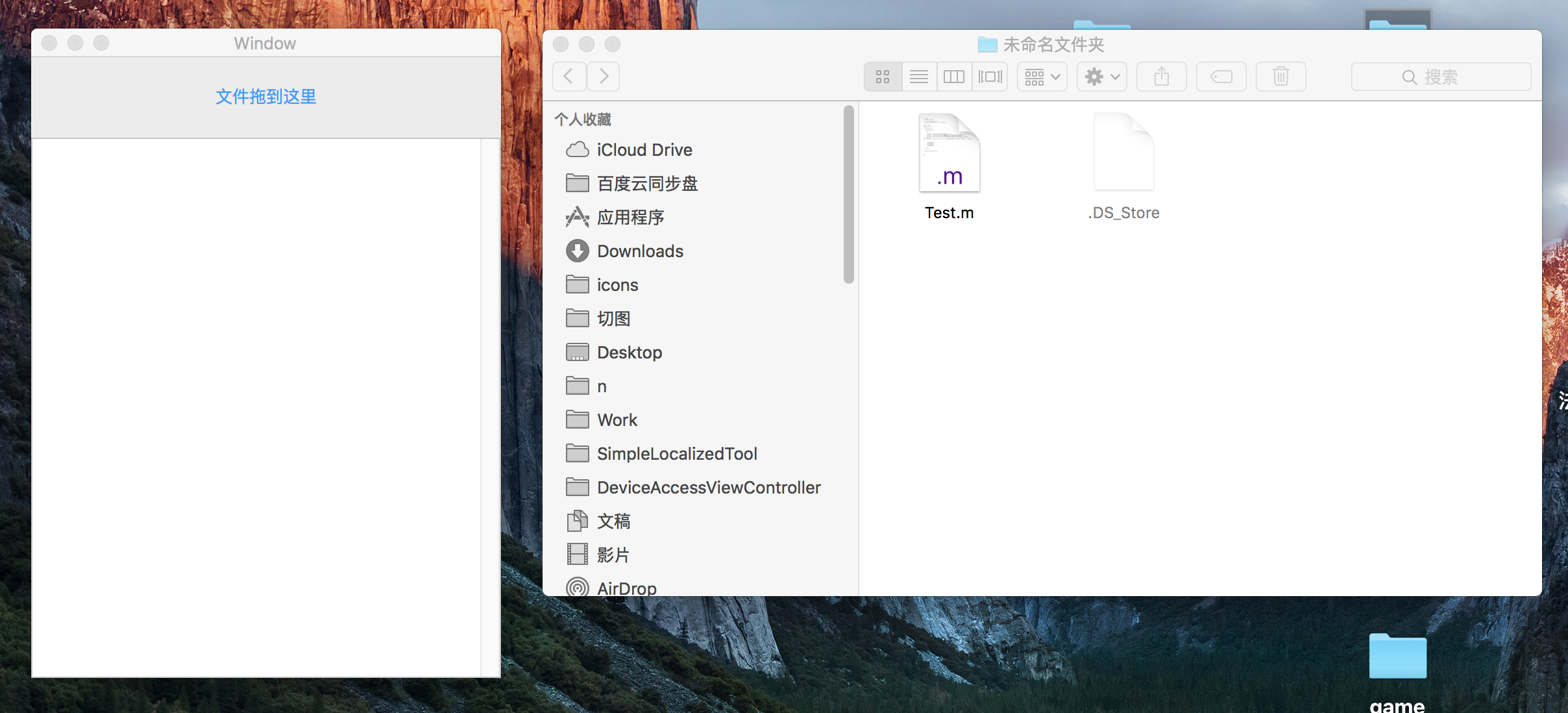This screenshot has height=713, width=1568.
Task: Open the arrange items dropdown
Action: tap(1042, 77)
